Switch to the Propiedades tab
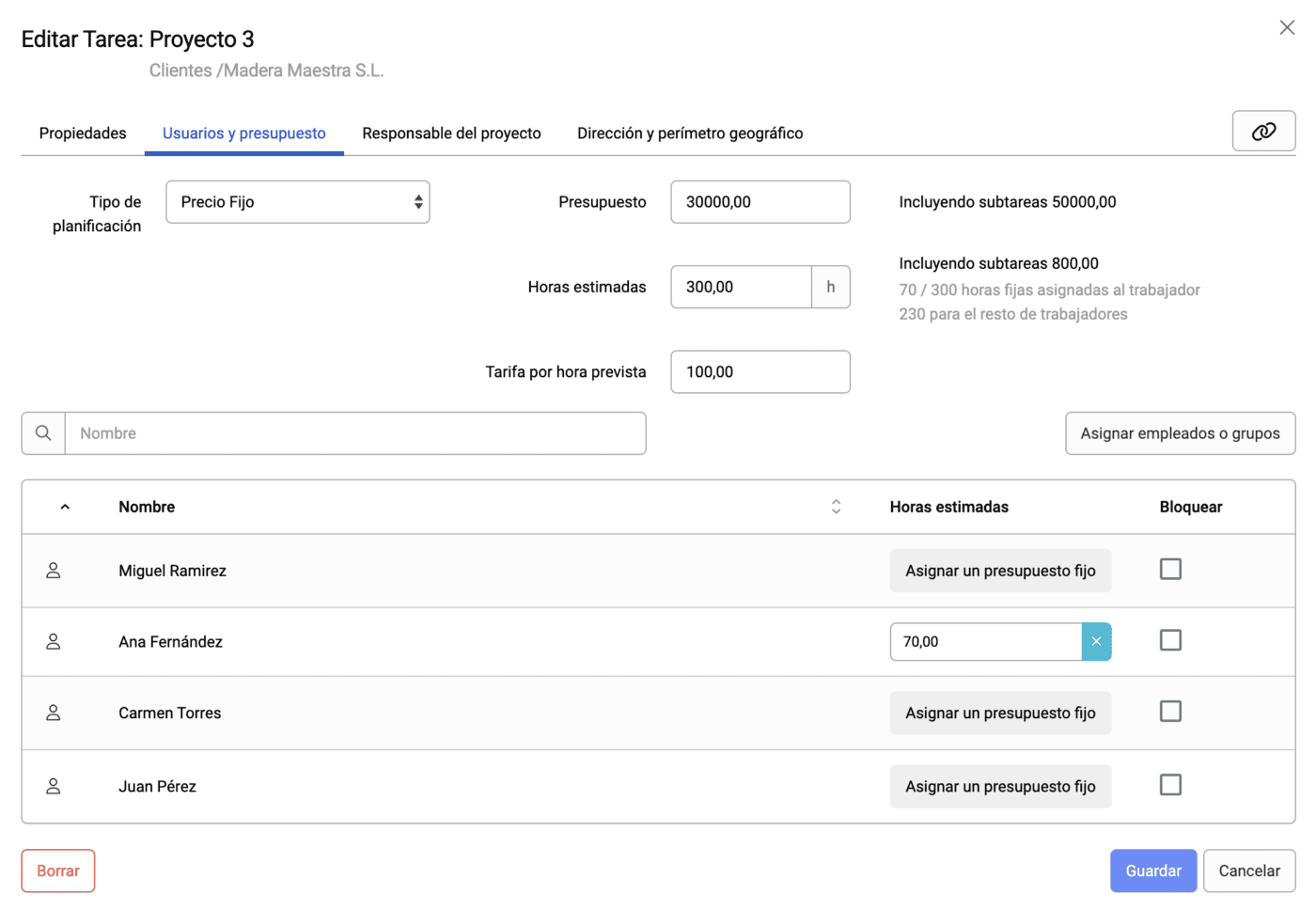The height and width of the screenshot is (910, 1316). 83,133
